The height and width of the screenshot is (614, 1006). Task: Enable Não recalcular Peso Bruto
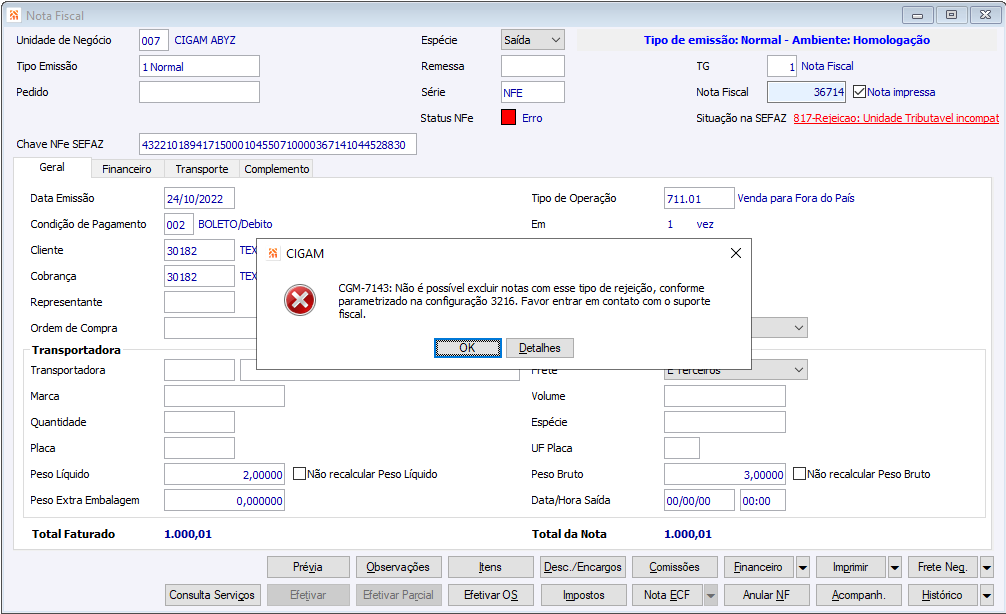click(x=799, y=473)
